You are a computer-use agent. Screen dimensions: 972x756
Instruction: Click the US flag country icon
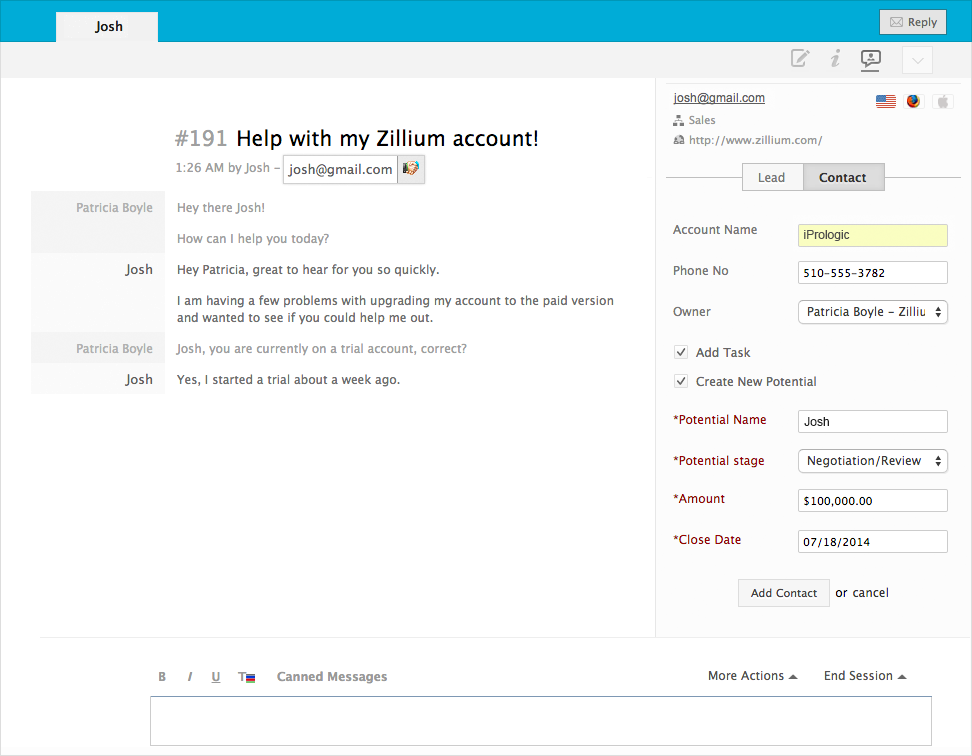(x=885, y=101)
